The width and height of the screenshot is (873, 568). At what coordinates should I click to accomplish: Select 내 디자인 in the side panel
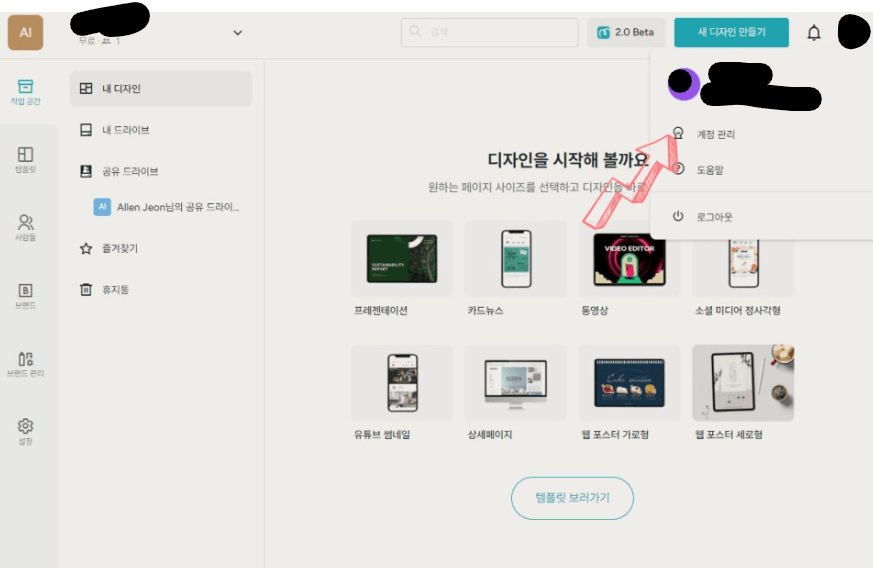[x=160, y=89]
